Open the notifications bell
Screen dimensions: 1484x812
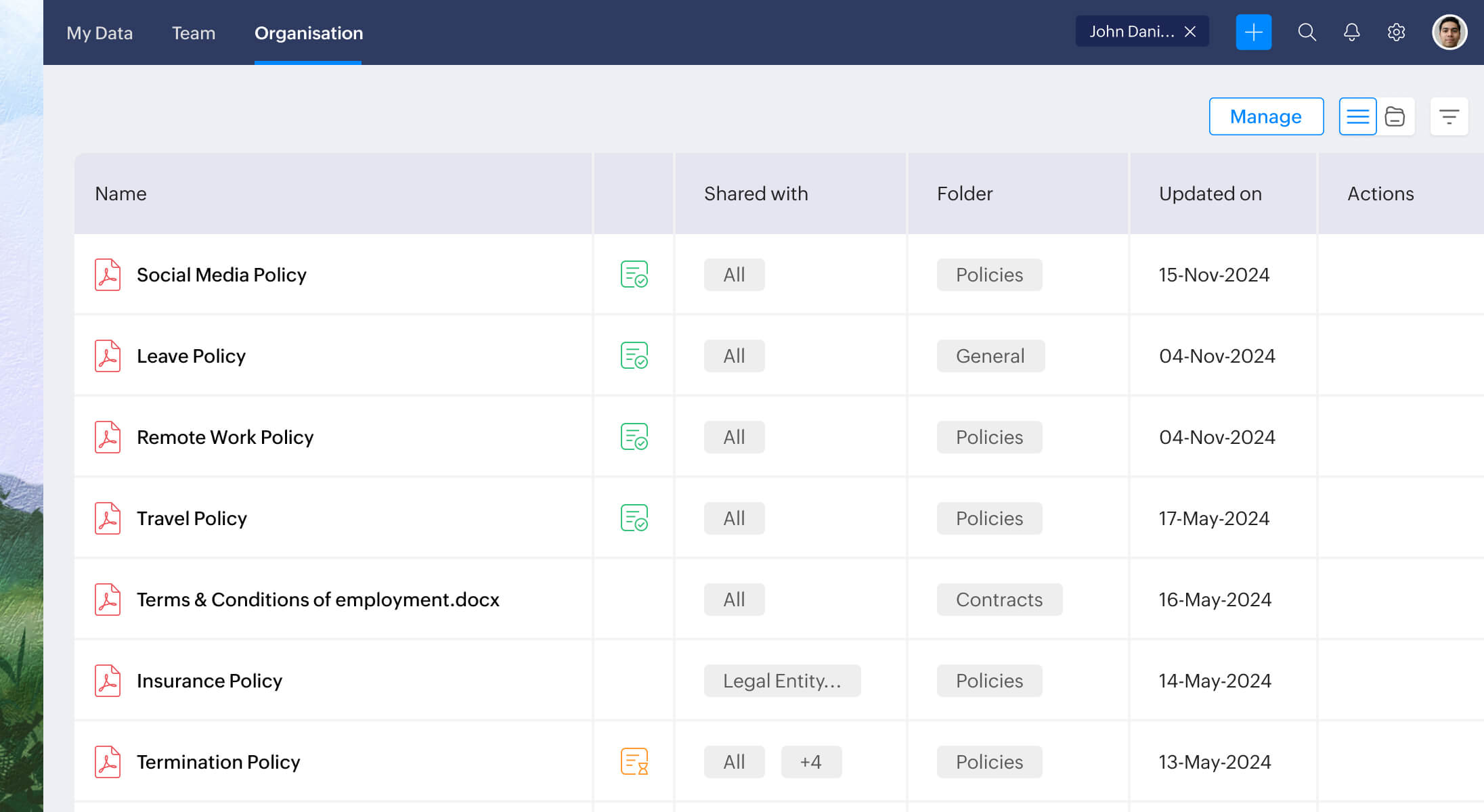tap(1351, 32)
